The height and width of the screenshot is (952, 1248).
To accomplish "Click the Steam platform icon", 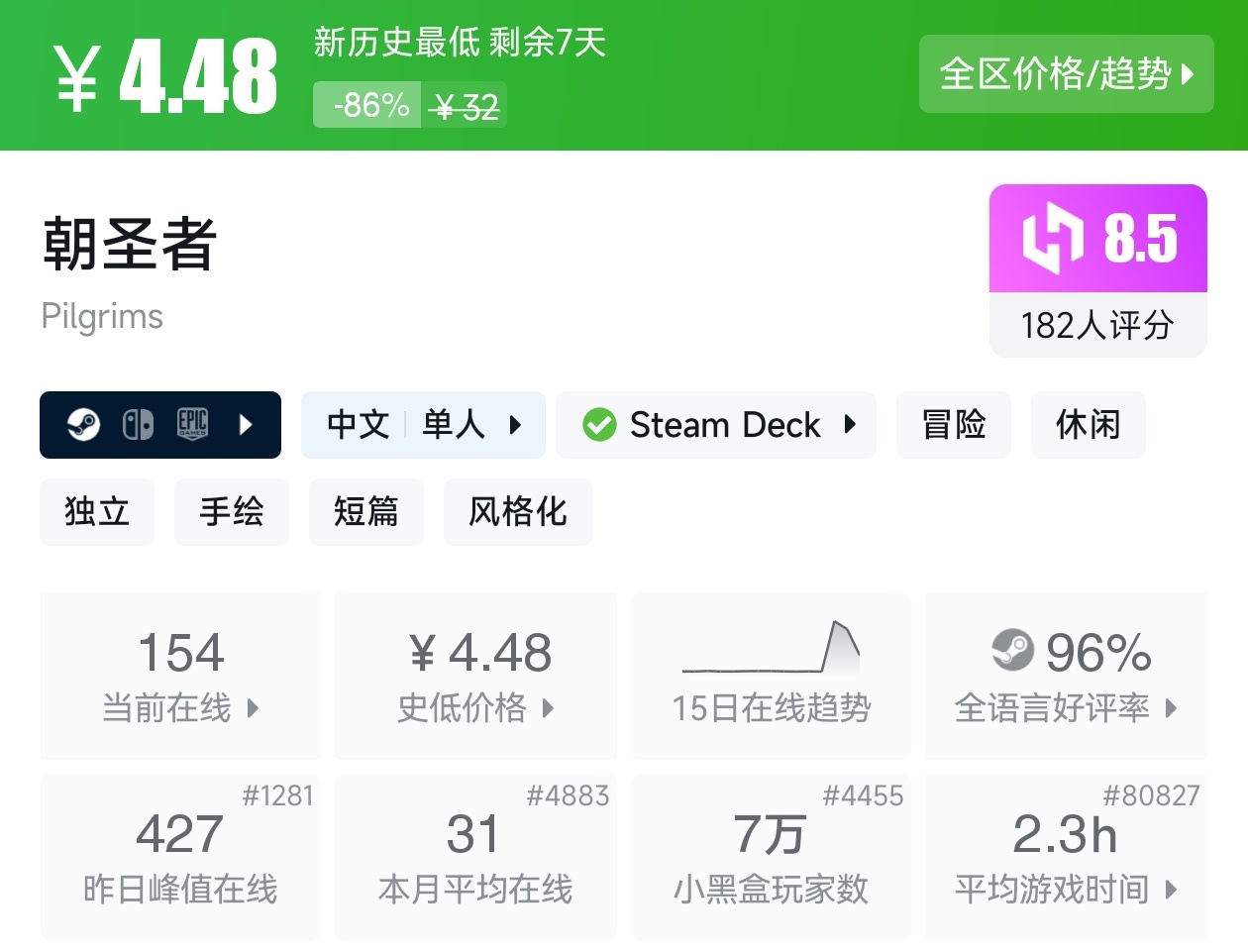I will (x=83, y=425).
